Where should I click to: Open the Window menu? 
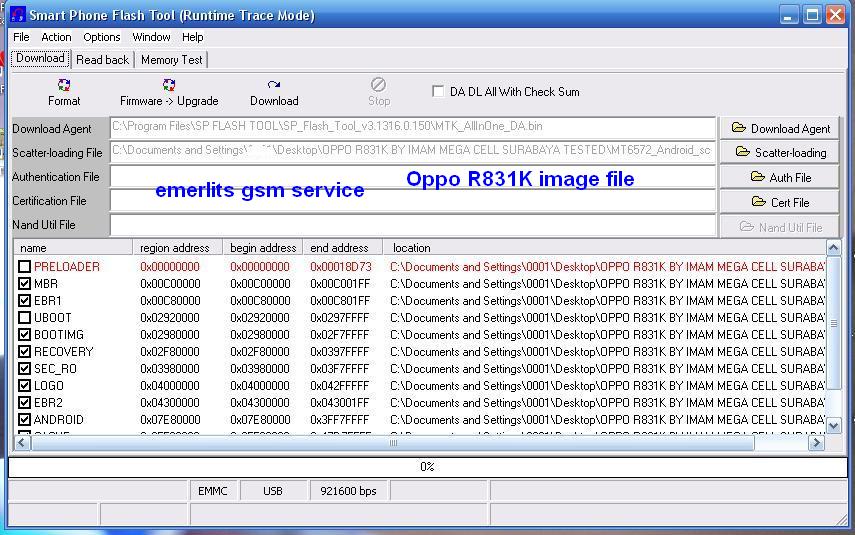pyautogui.click(x=151, y=37)
